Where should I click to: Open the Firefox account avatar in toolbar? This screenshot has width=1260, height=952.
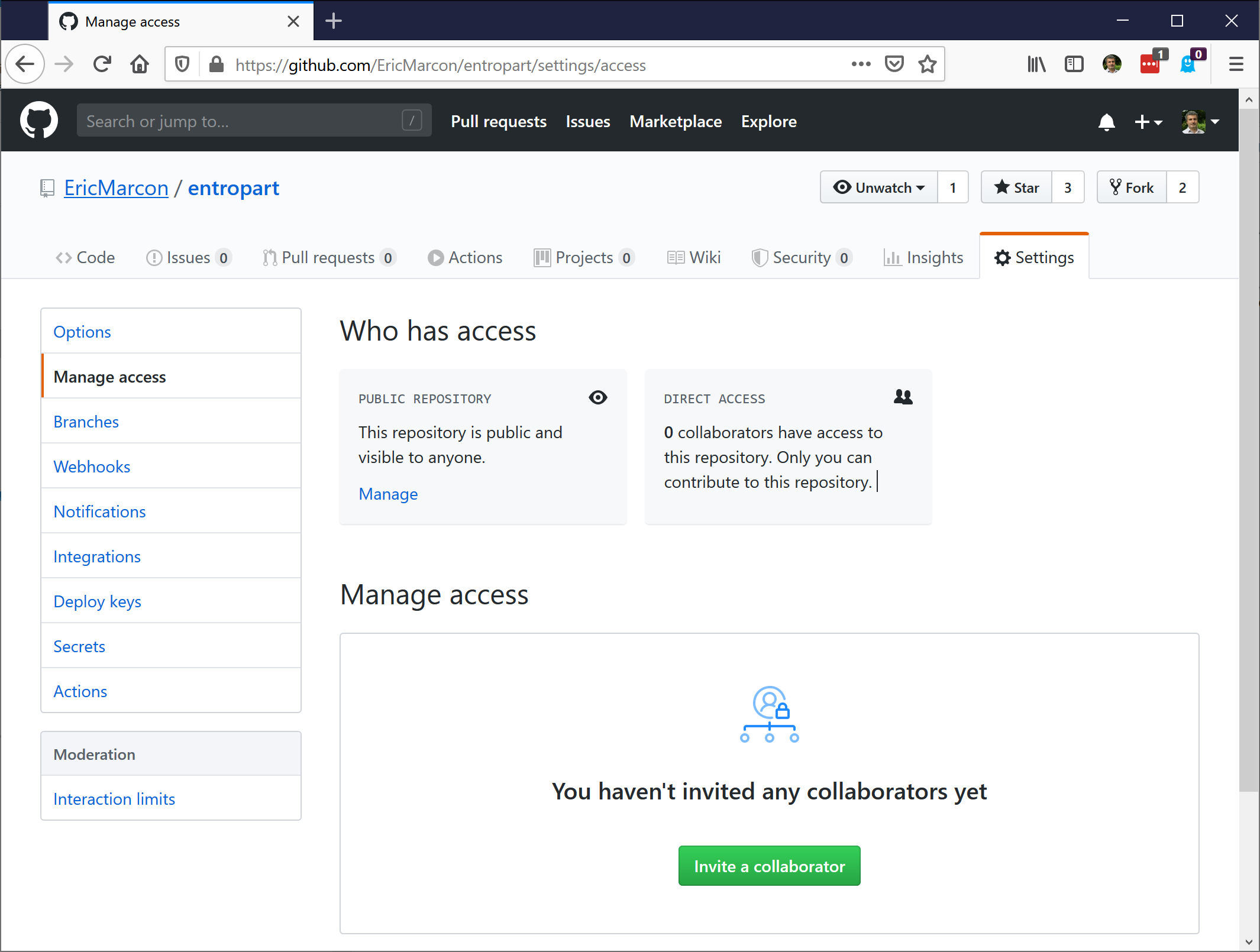click(x=1112, y=64)
